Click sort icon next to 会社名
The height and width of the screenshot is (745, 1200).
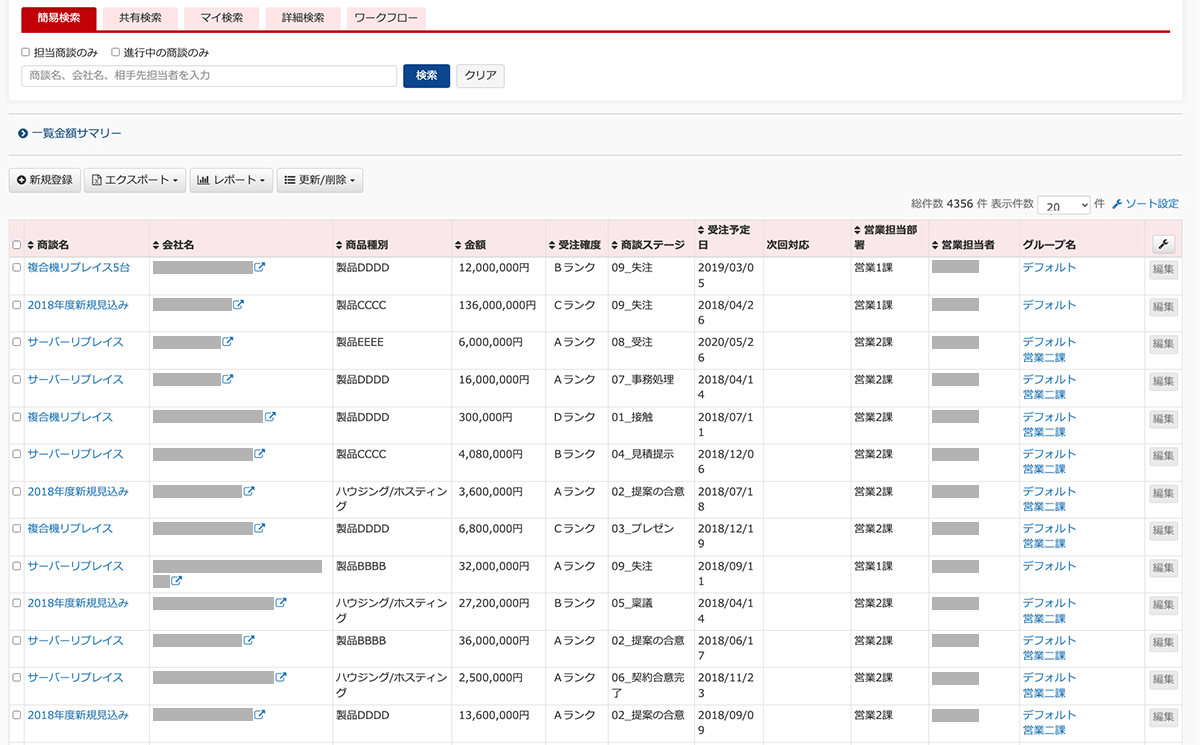[x=155, y=245]
